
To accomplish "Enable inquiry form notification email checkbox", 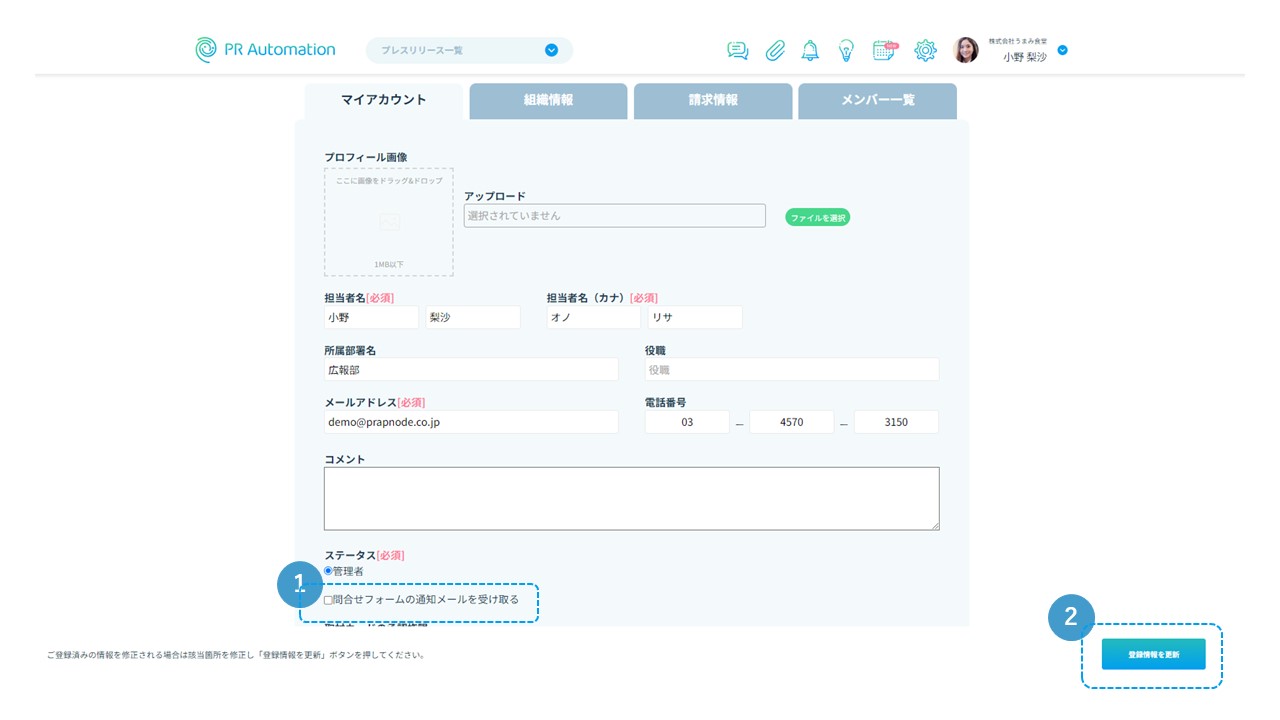I will click(x=328, y=600).
